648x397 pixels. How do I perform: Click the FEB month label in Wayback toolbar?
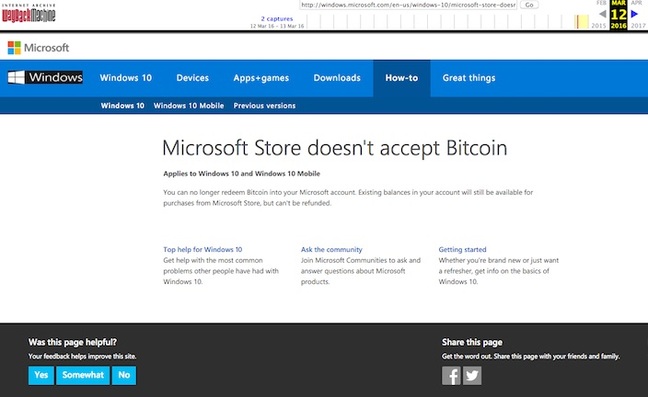pyautogui.click(x=601, y=3)
